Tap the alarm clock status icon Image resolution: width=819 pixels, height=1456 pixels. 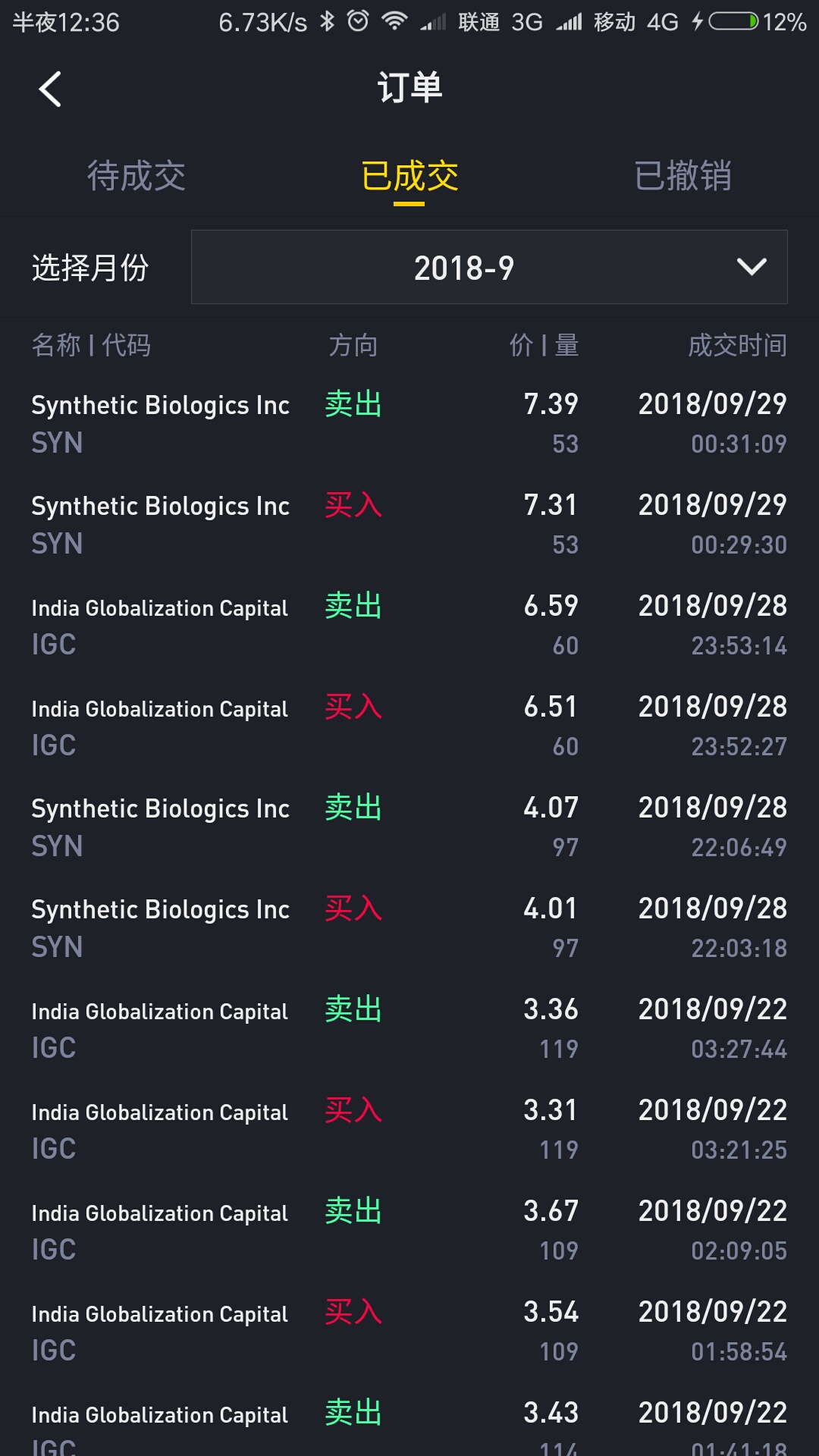pos(358,21)
